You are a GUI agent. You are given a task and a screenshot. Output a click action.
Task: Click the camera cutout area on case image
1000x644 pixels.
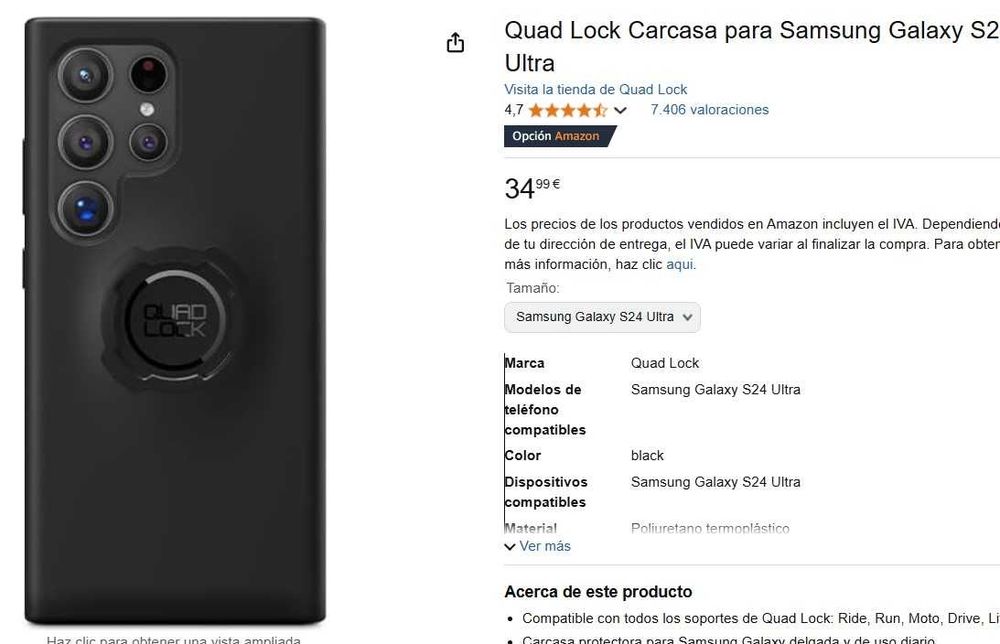coord(114,140)
